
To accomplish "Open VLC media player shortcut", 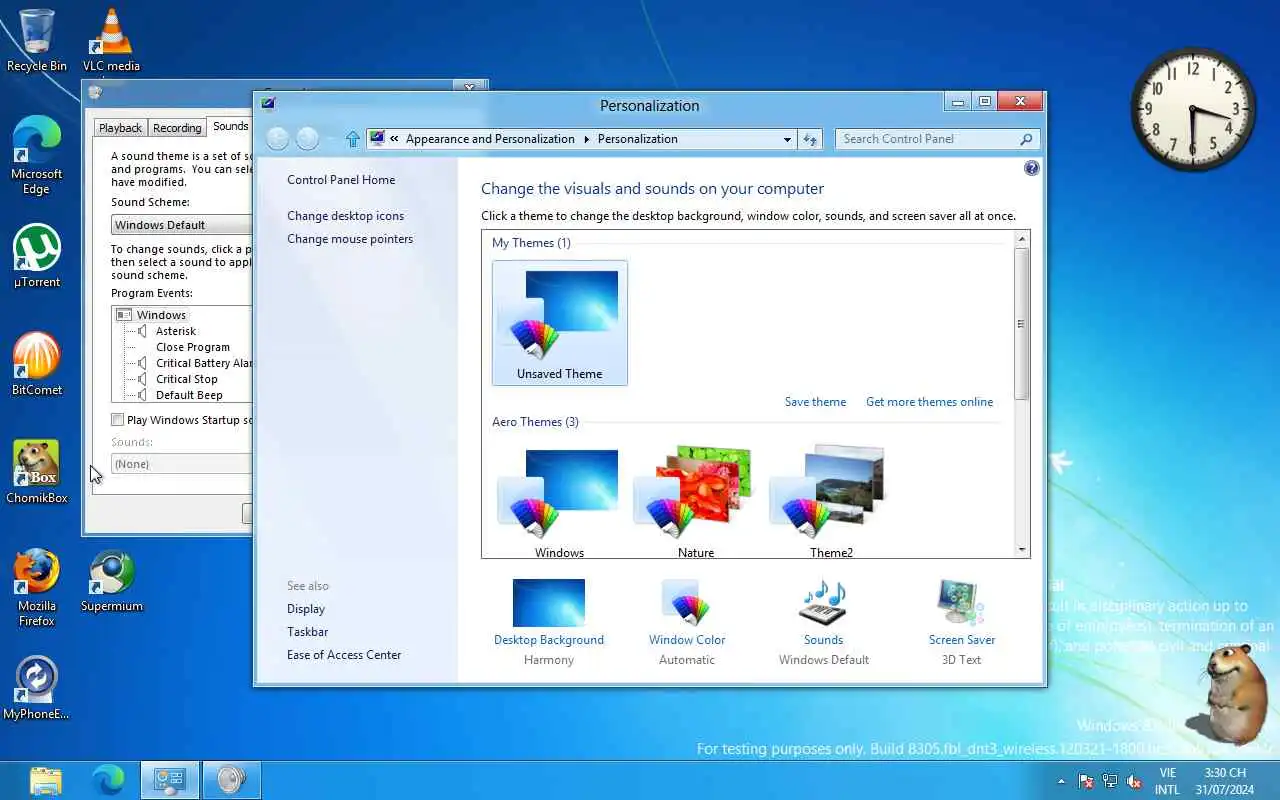I will [111, 41].
